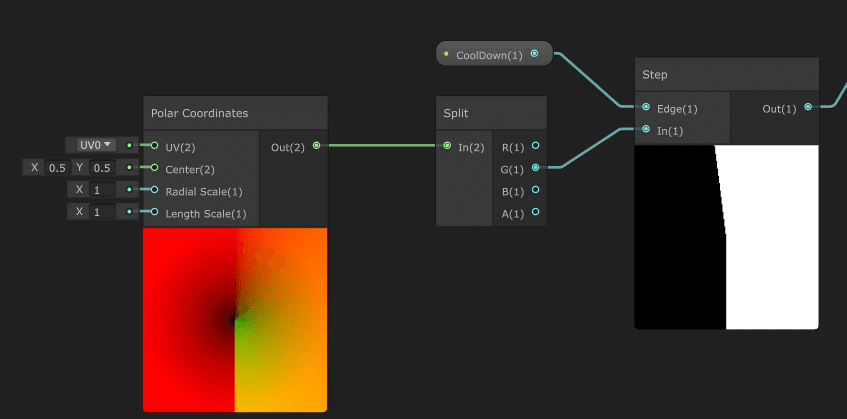Click the Radial Scale X input field
The width and height of the screenshot is (847, 419).
coord(103,190)
